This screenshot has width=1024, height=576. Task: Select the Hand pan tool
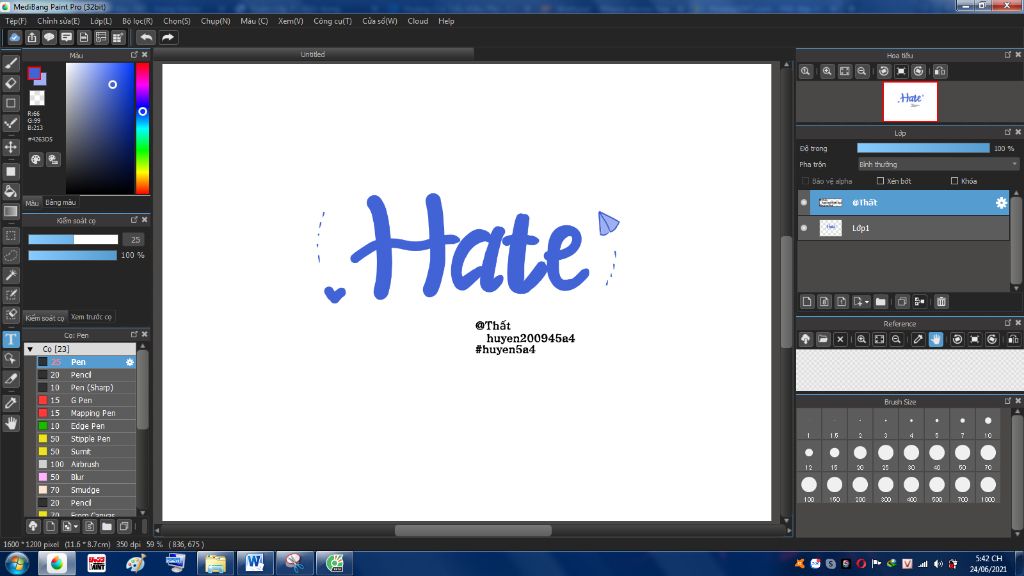(11, 423)
